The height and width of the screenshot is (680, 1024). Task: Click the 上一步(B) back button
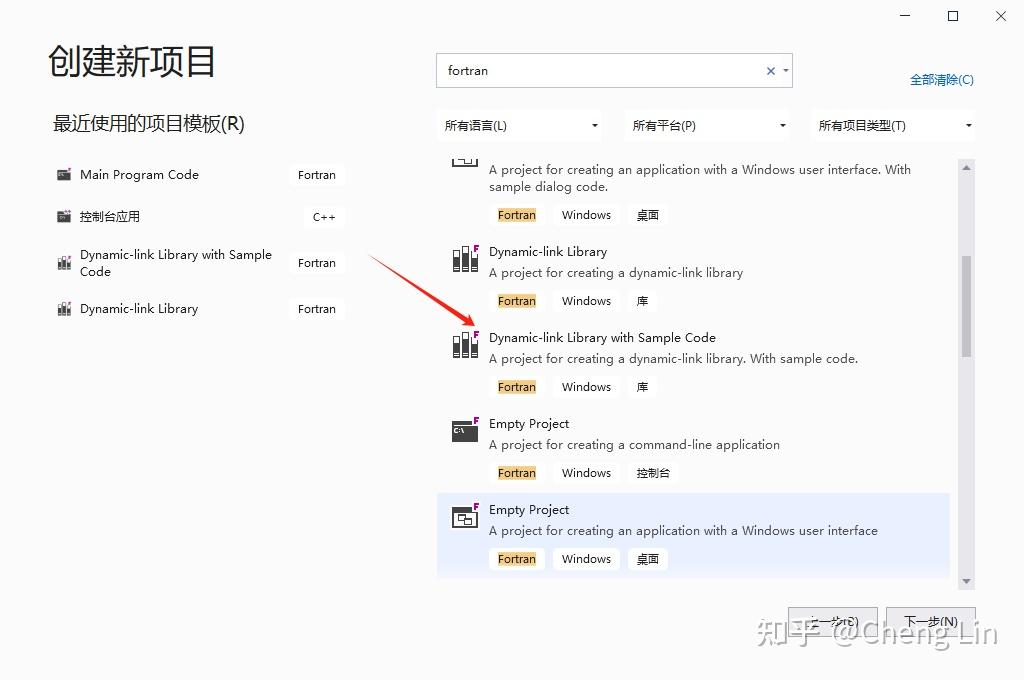(x=833, y=622)
